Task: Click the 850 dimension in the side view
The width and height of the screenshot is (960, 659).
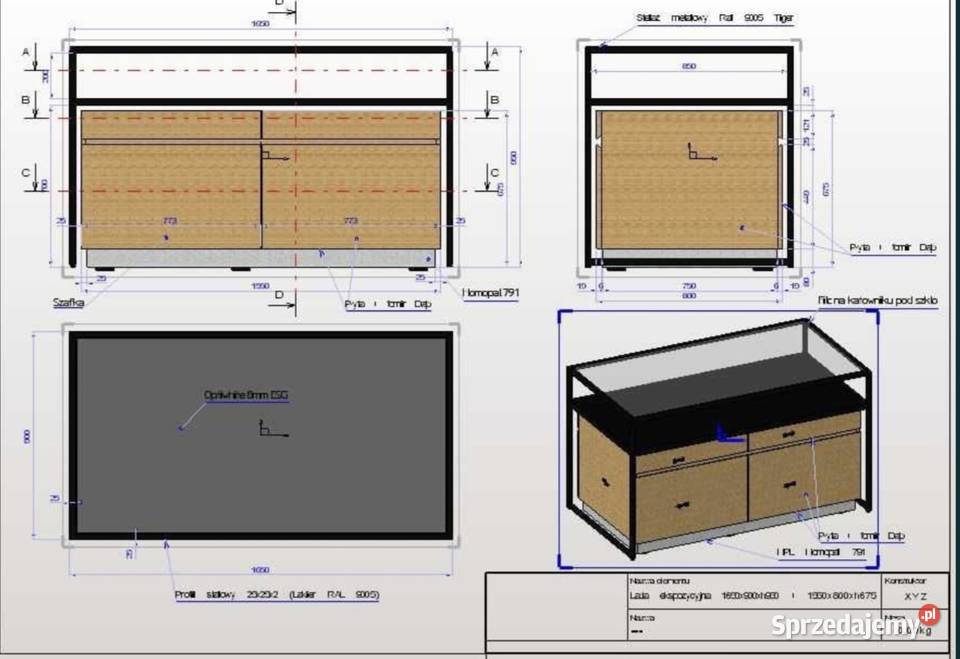Action: click(690, 67)
